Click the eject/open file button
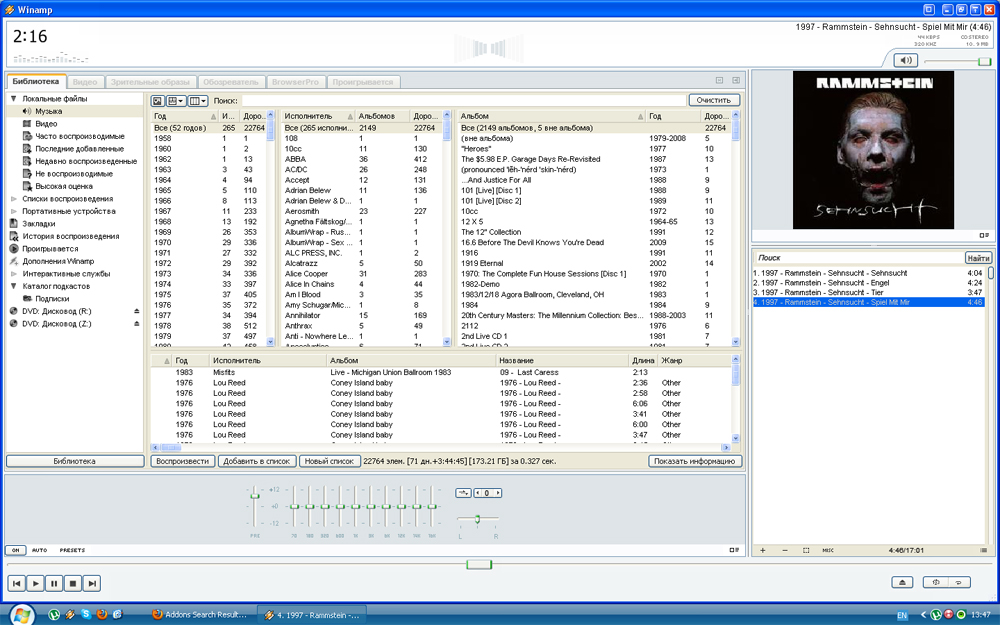This screenshot has height=625, width=1000. 902,582
